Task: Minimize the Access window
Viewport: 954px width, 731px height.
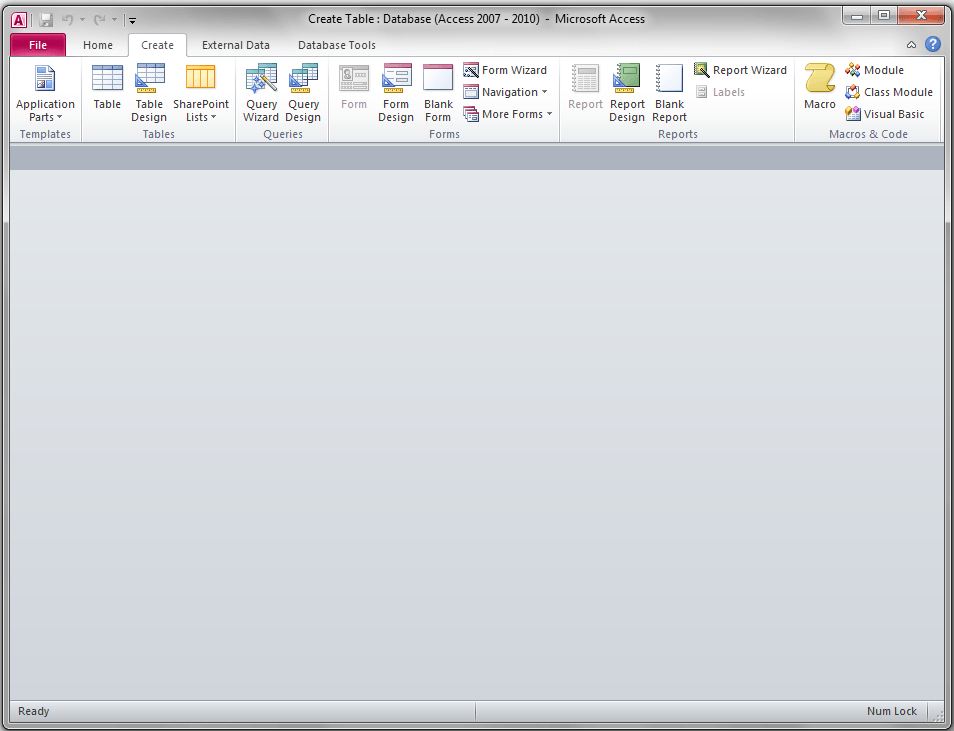Action: point(857,15)
